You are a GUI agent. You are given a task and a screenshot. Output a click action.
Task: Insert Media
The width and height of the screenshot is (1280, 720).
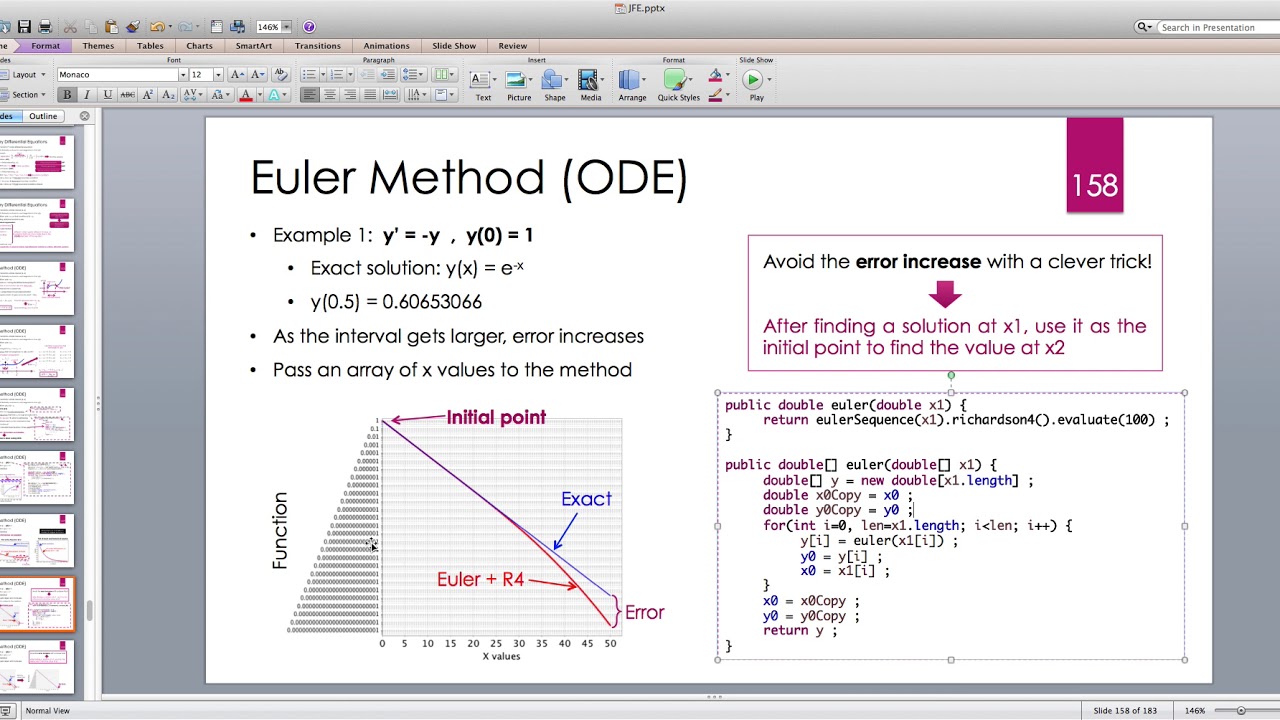click(x=591, y=85)
